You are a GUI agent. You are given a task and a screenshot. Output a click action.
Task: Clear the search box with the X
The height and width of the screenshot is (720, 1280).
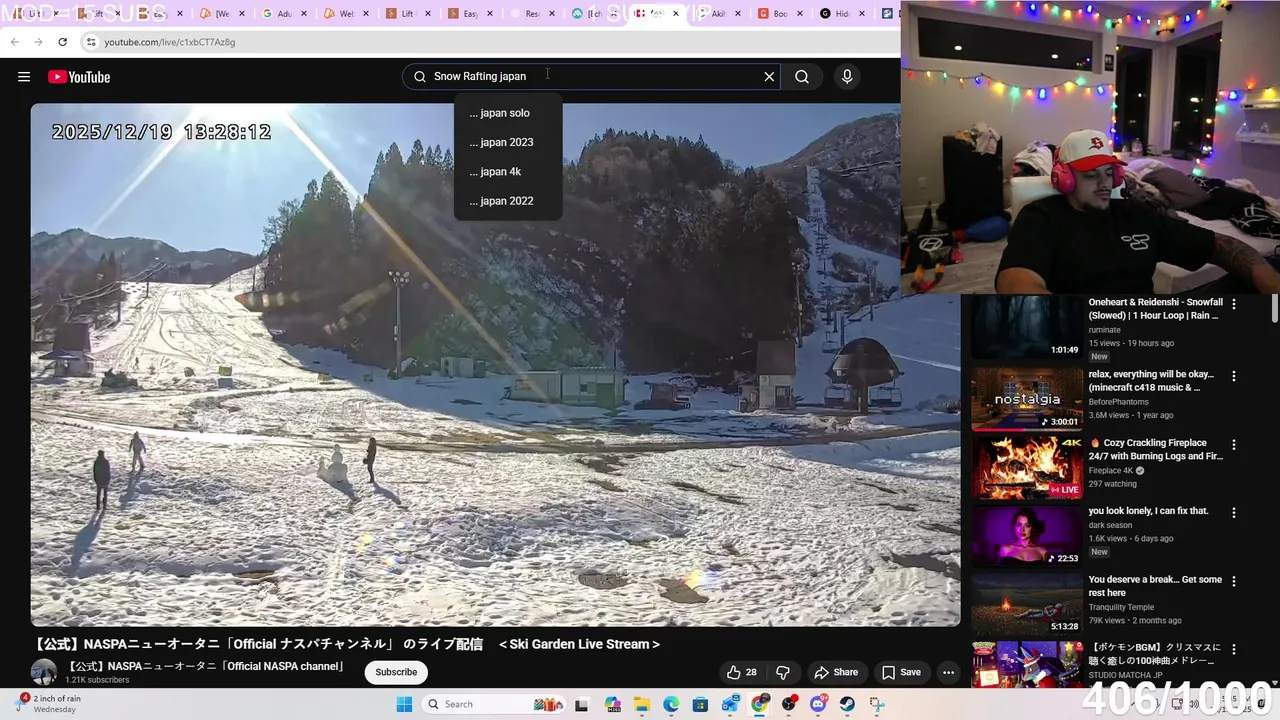[x=769, y=77]
